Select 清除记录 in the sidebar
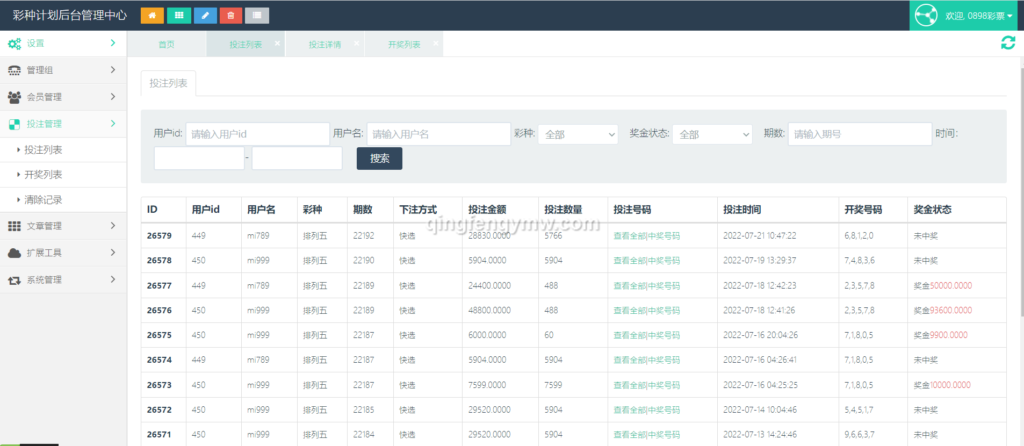Image resolution: width=1024 pixels, height=446 pixels. (43, 200)
